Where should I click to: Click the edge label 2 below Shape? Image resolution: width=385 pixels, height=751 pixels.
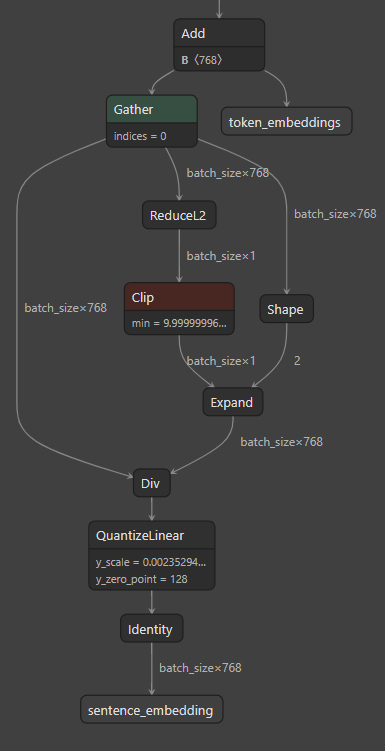297,361
